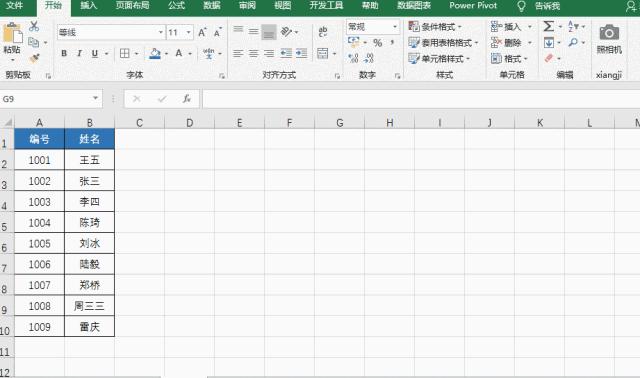Select top align icon
Image resolution: width=640 pixels, height=378 pixels.
pos(238,31)
